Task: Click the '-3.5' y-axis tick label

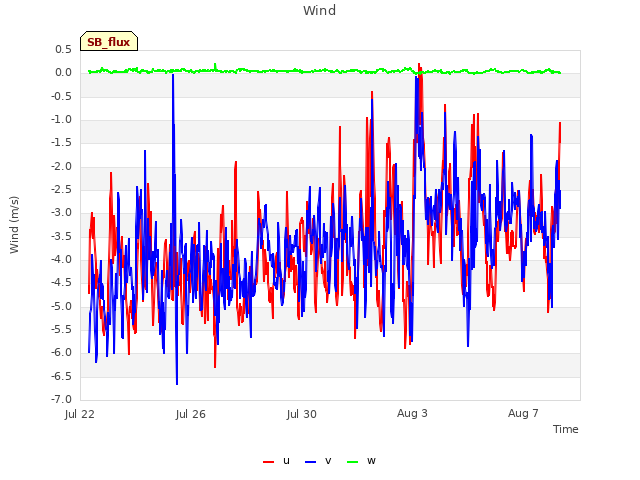Action: (x=61, y=236)
